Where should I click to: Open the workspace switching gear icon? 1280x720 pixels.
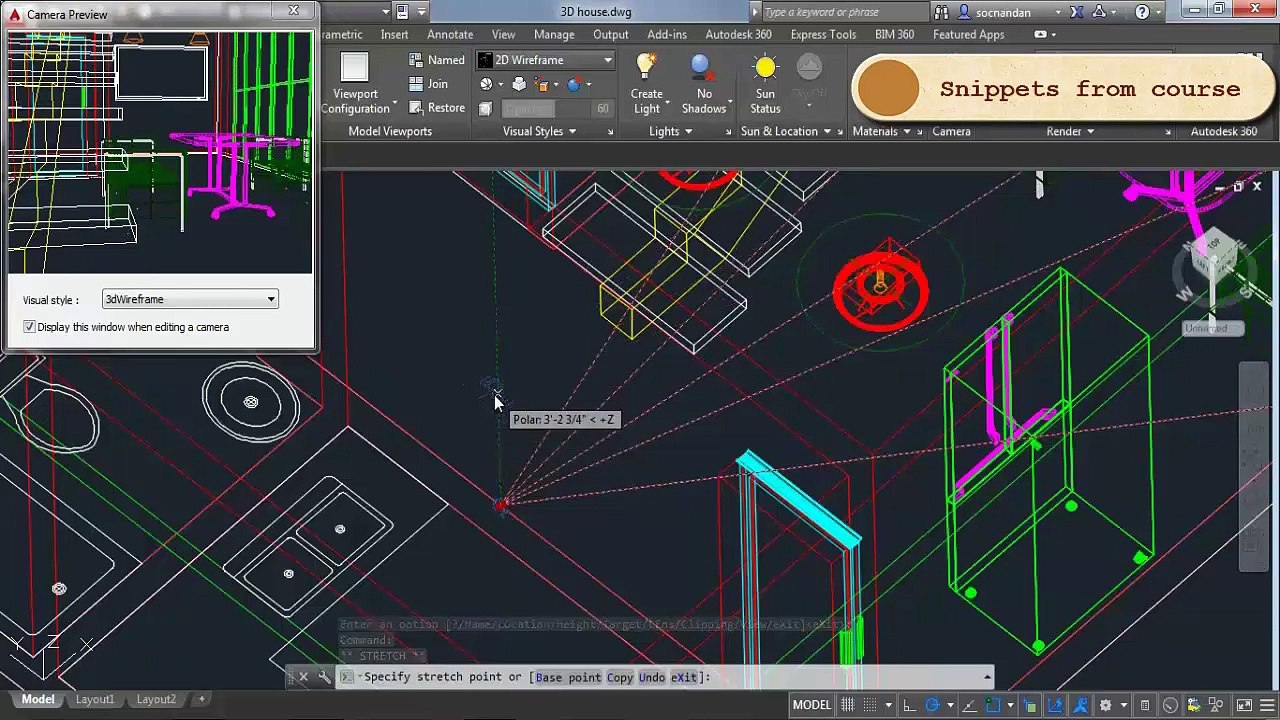[x=1106, y=705]
